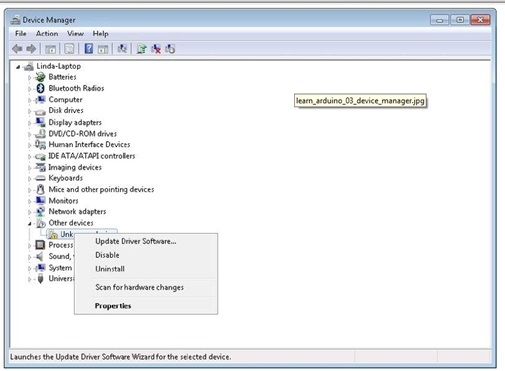
Task: Select the Monitors tree label
Action: pyautogui.click(x=63, y=201)
